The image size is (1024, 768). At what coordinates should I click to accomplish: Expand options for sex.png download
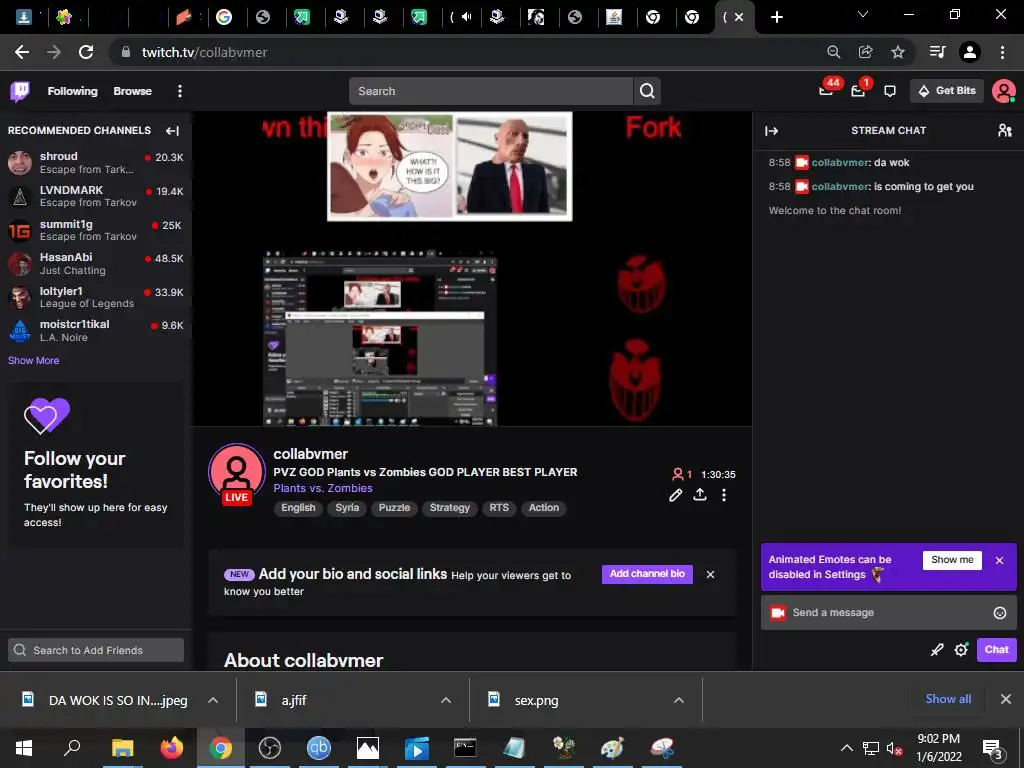pos(679,700)
